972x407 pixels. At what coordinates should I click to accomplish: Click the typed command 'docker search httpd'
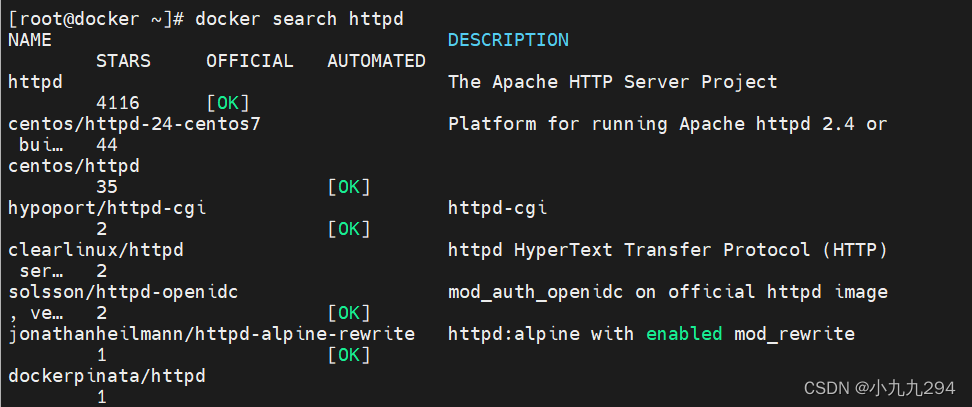(x=299, y=19)
